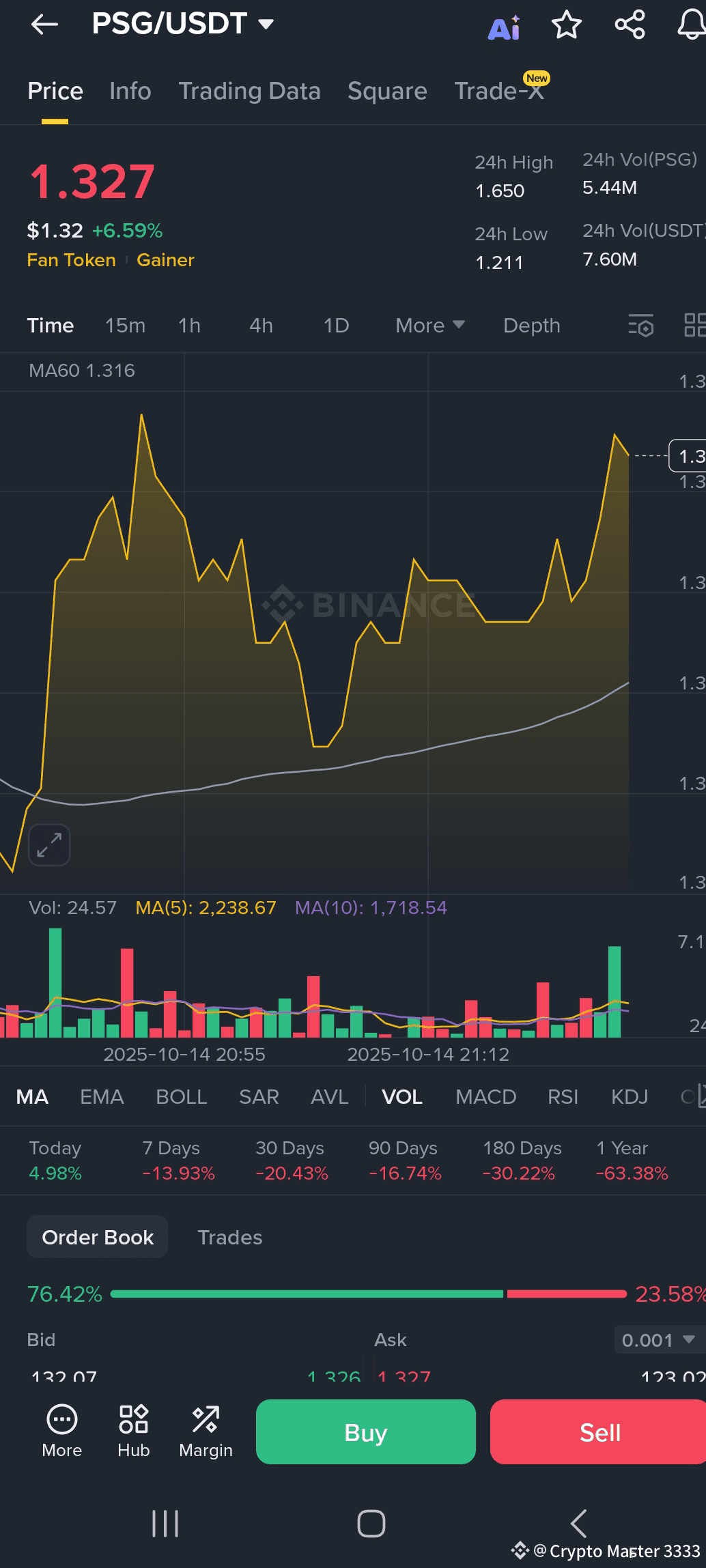This screenshot has height=1568, width=706.
Task: Toggle the MACD sub-indicator
Action: point(485,1097)
